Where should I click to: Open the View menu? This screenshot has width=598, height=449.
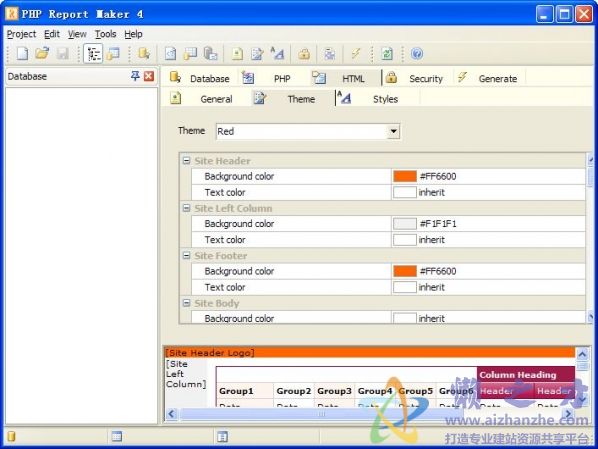click(x=77, y=34)
